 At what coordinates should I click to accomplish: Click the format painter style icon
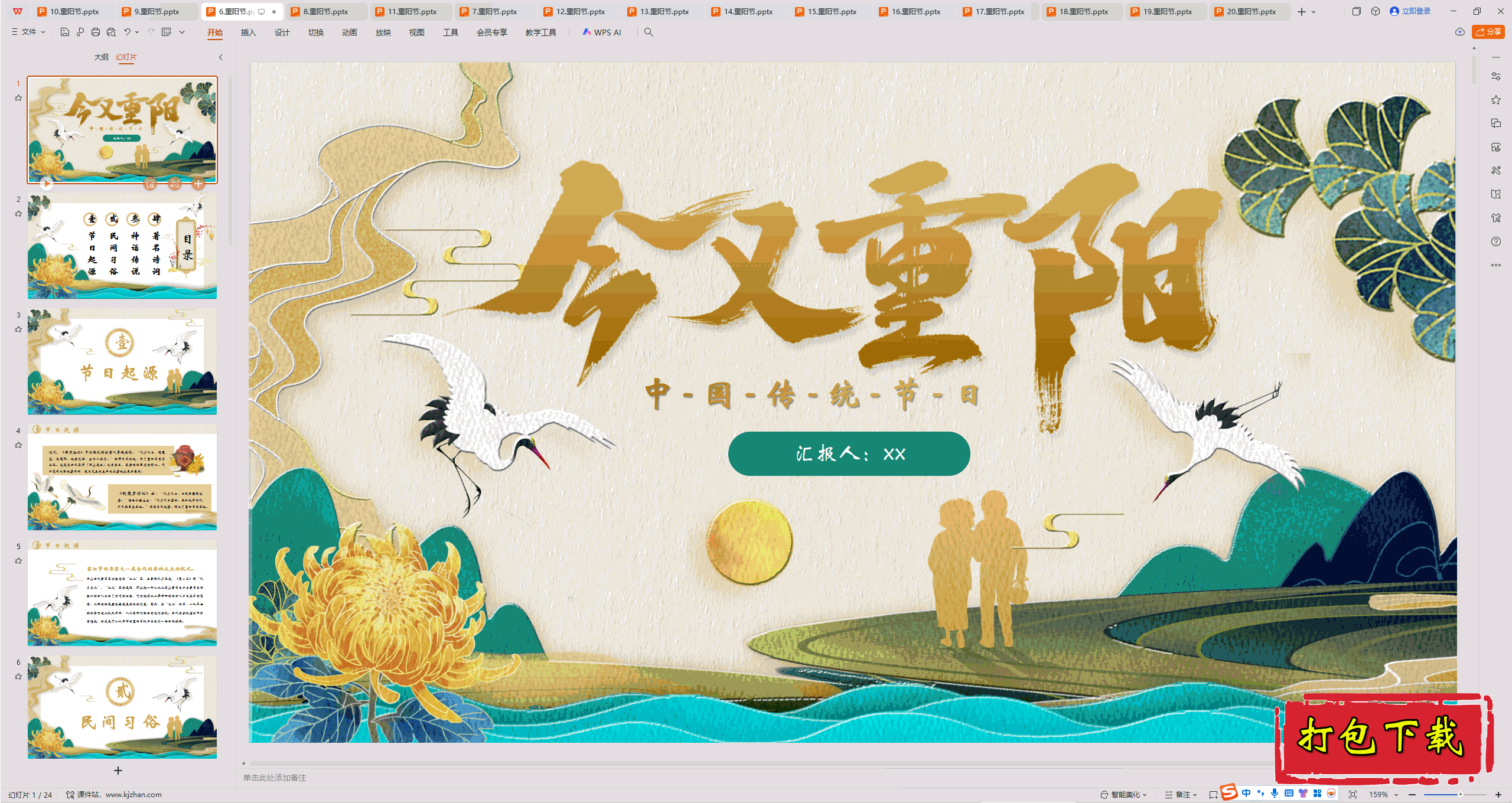[167, 32]
